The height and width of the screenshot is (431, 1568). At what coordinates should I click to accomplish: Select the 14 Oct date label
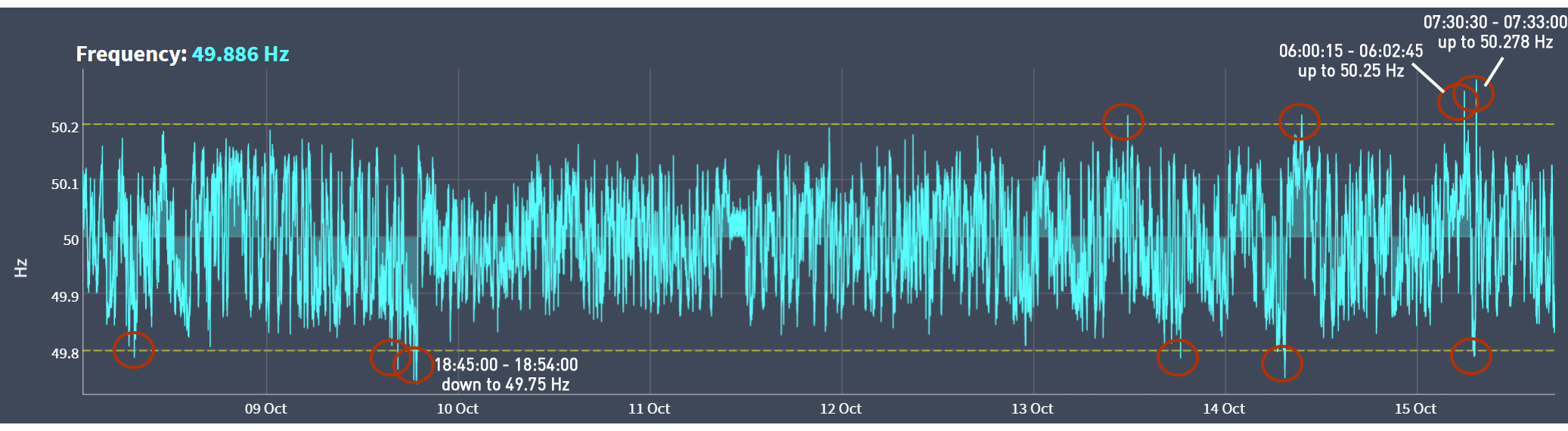1223,408
